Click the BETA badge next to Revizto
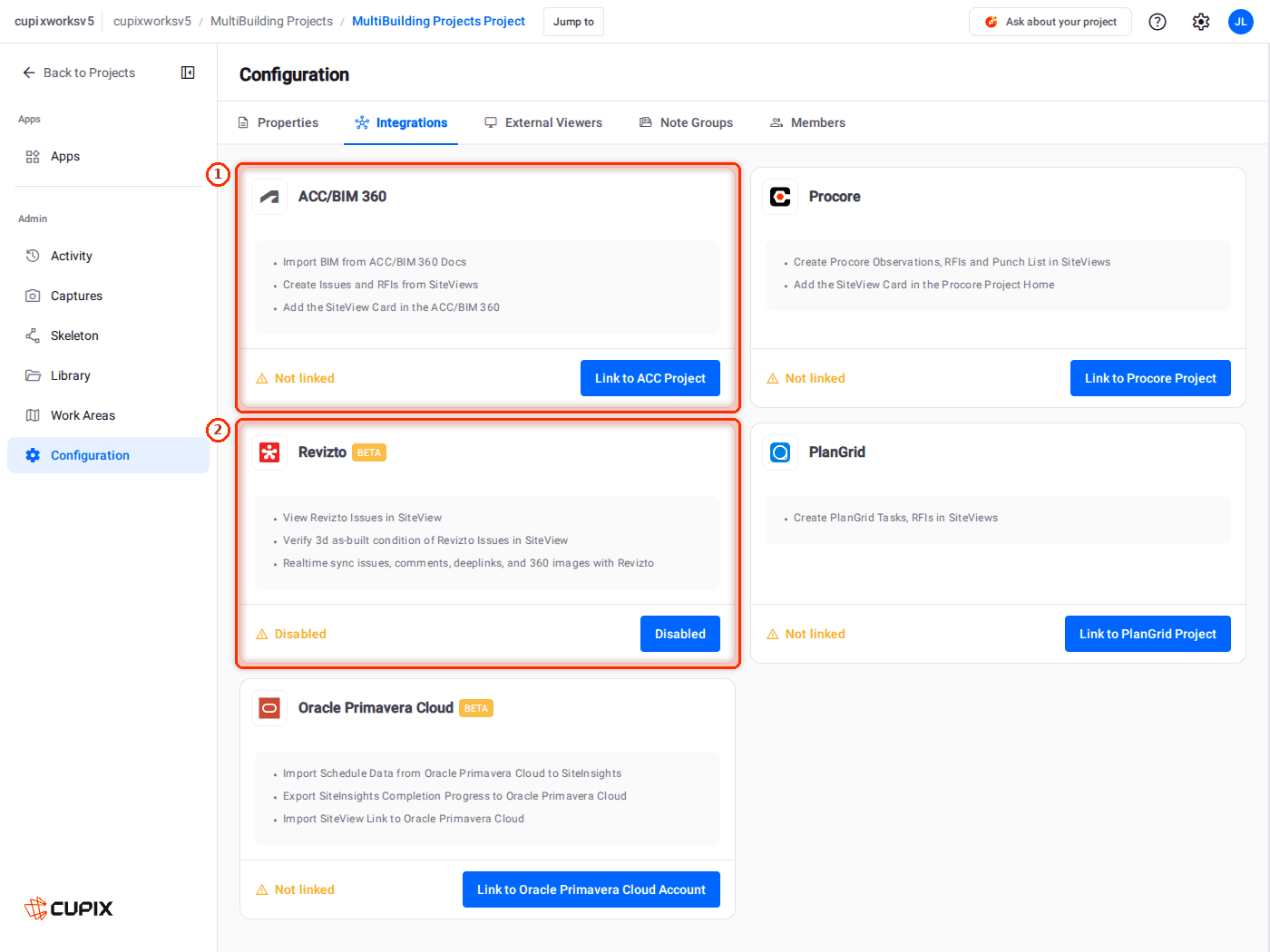Image resolution: width=1270 pixels, height=952 pixels. coord(369,452)
